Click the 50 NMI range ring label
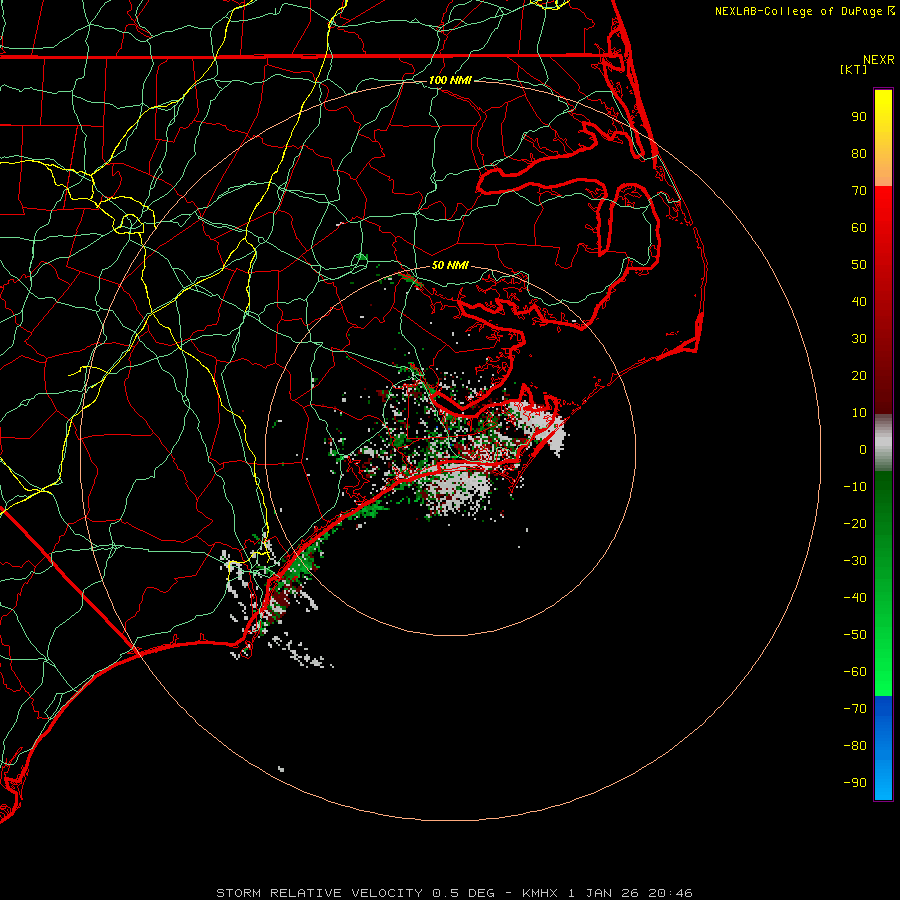The width and height of the screenshot is (900, 900). coord(450,265)
